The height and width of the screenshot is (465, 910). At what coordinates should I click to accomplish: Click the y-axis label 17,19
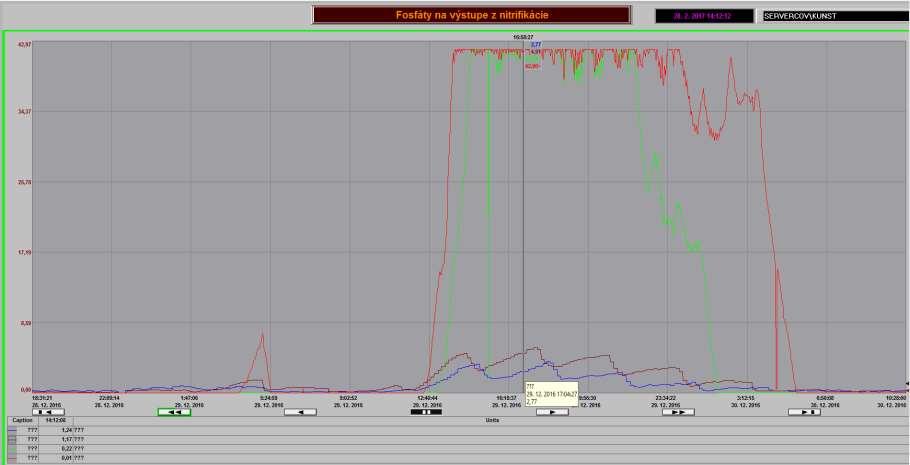(24, 253)
